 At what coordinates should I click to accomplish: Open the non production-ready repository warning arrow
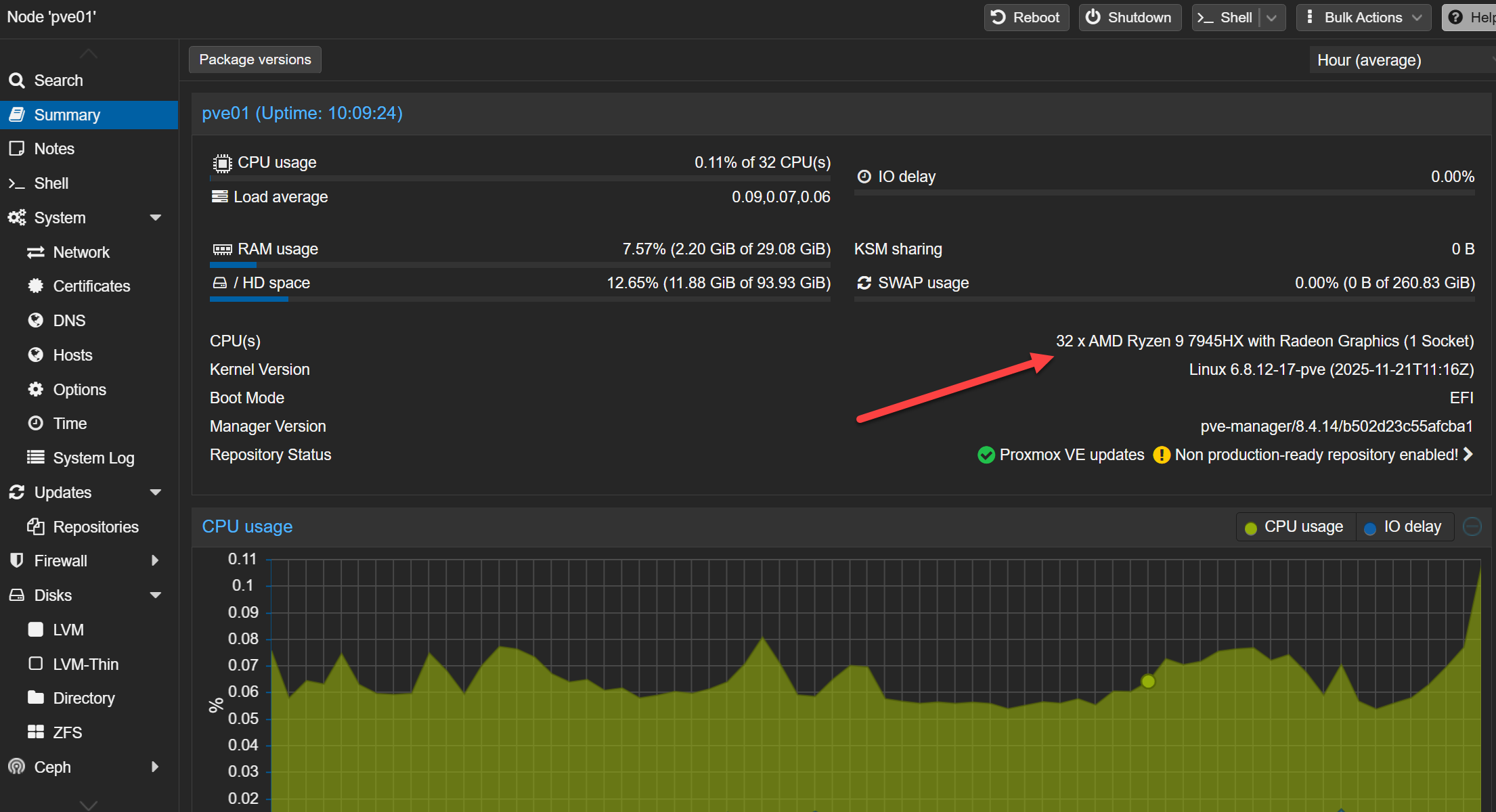pyautogui.click(x=1468, y=455)
